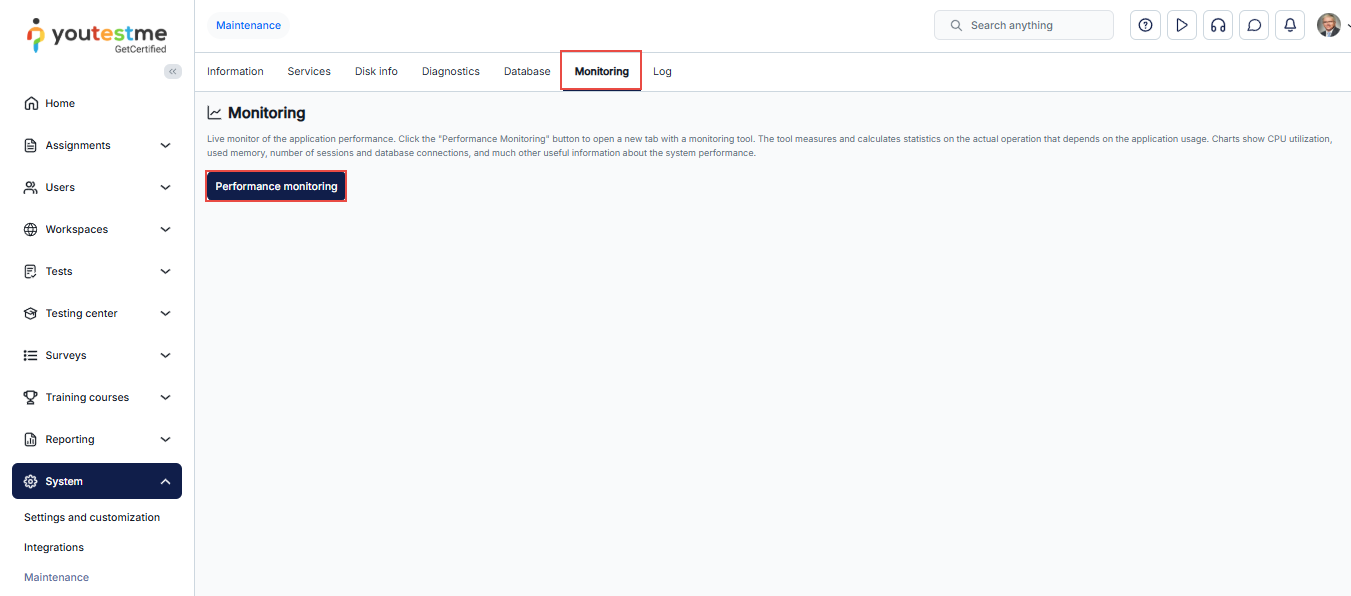Click the Search anything input field
Image resolution: width=1351 pixels, height=596 pixels.
(1030, 25)
